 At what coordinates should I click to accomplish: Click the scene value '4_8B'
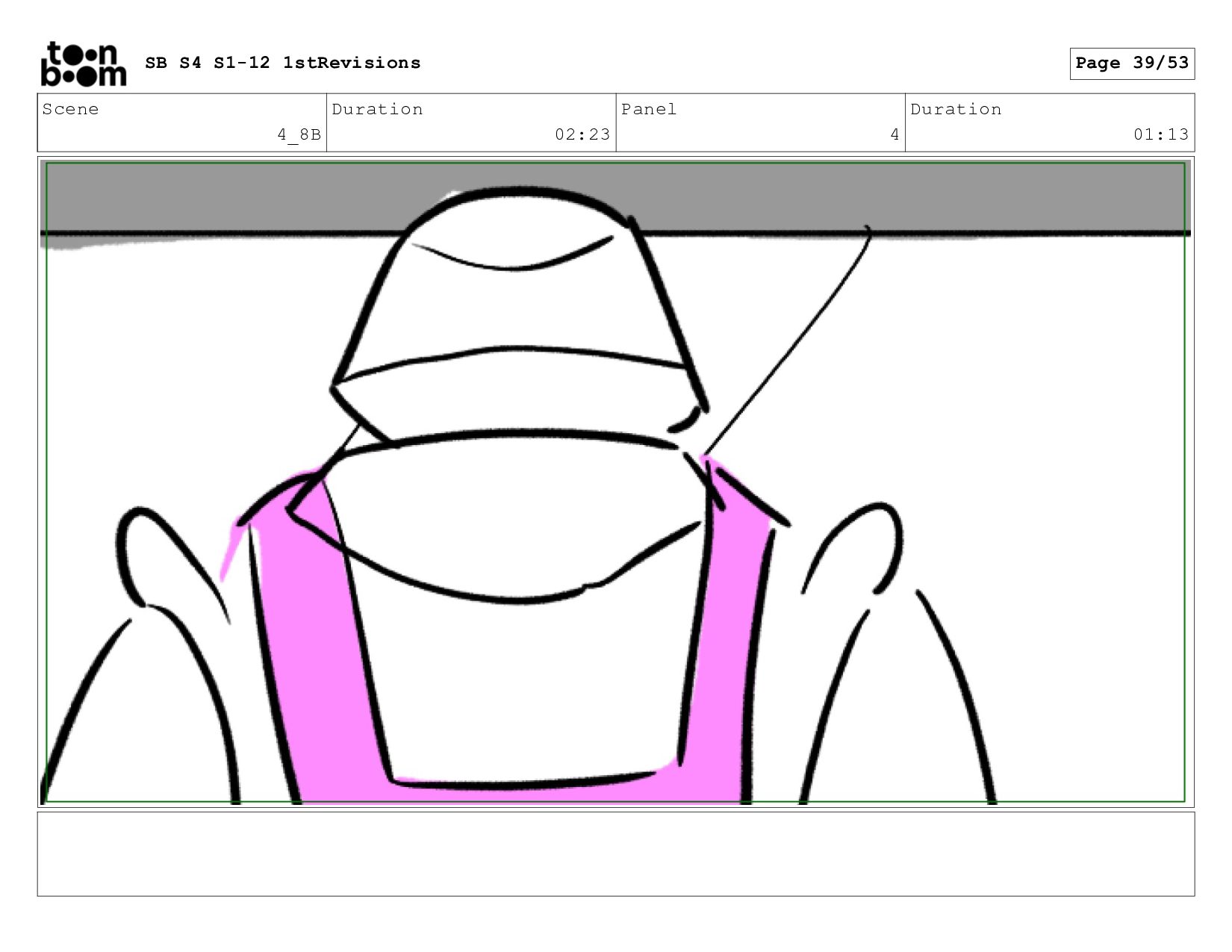pos(299,134)
